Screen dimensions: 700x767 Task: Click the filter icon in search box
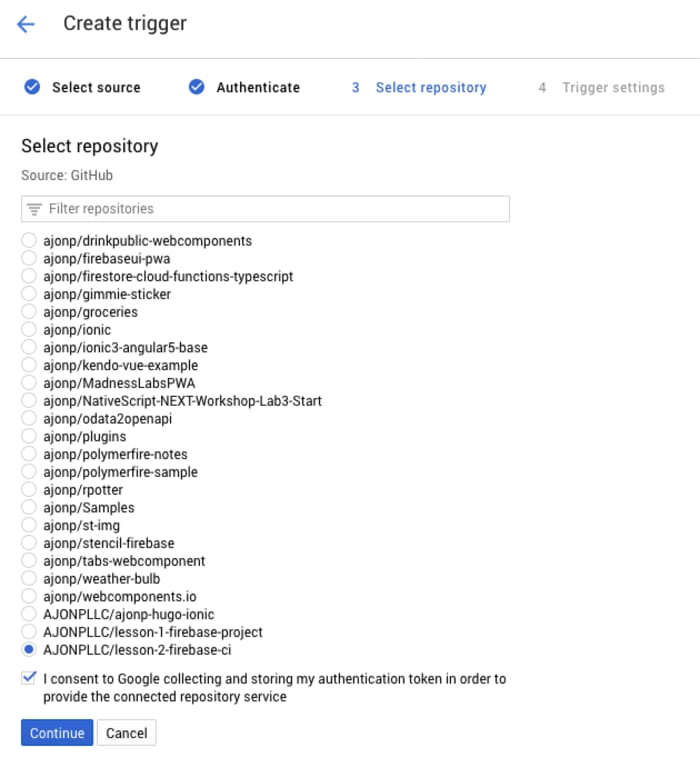point(34,209)
